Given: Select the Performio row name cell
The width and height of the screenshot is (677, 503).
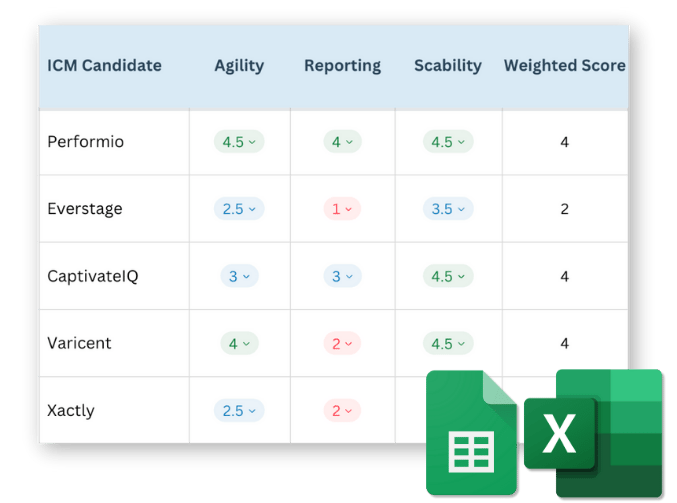Looking at the screenshot, I should tap(86, 142).
